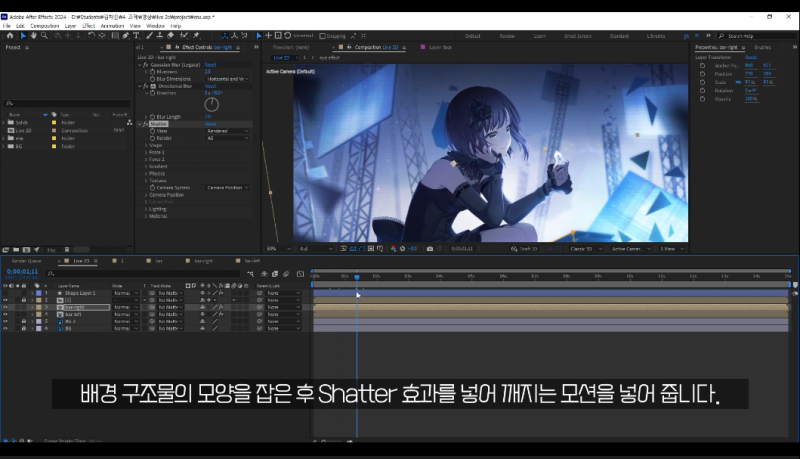Switch to the Small Screen workspace
Viewport: 800px width, 459px height.
point(576,36)
